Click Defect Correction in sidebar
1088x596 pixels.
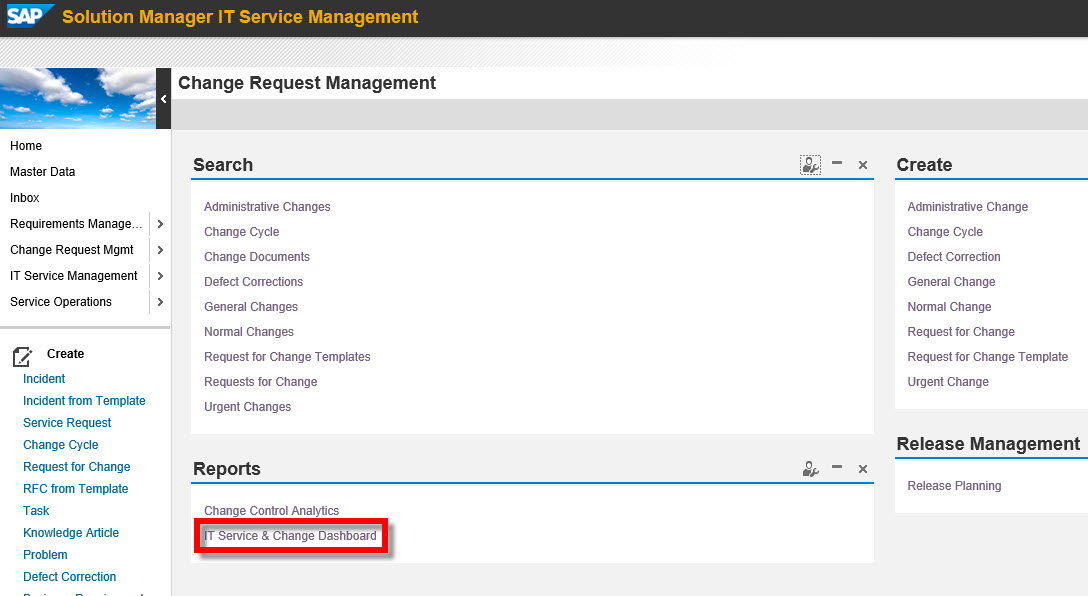[69, 577]
